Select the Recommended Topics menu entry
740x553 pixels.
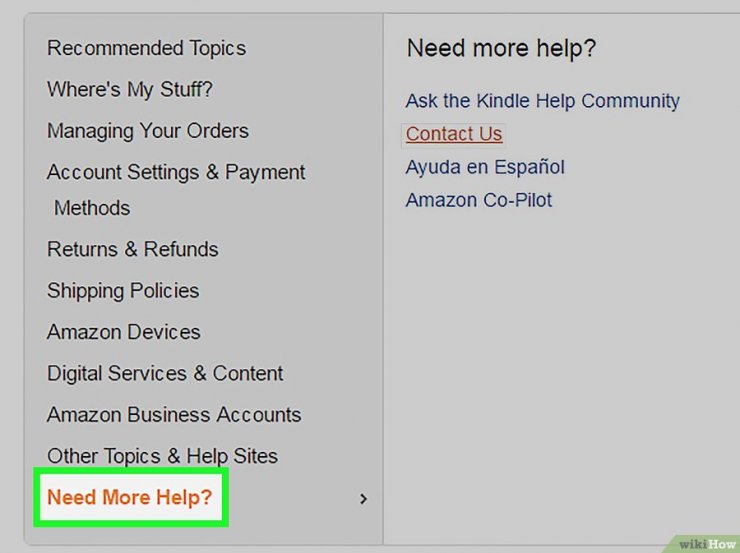click(x=146, y=49)
